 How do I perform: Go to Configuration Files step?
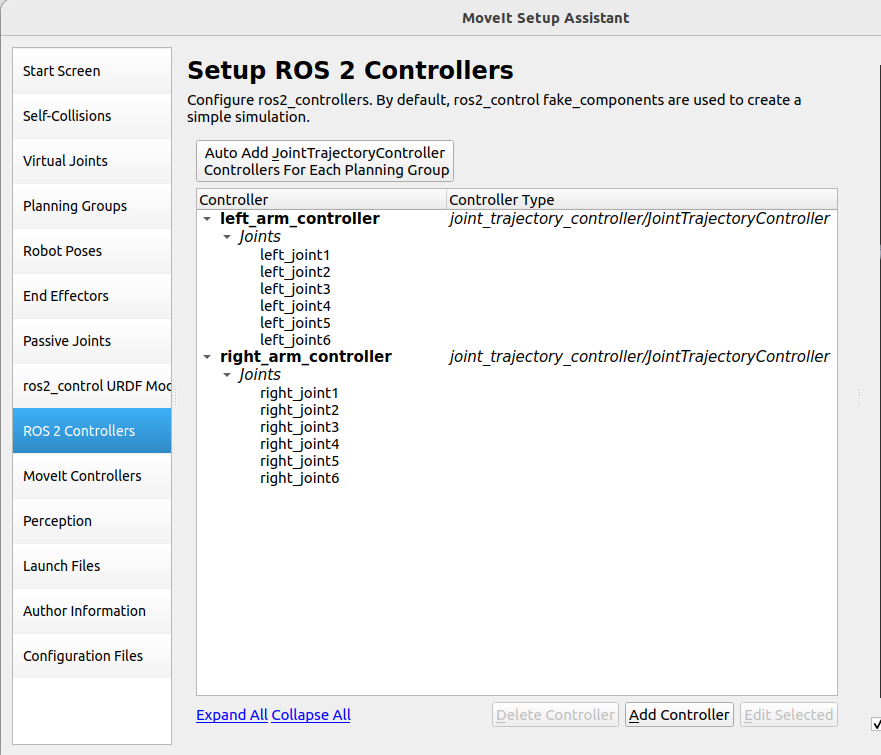pos(92,655)
